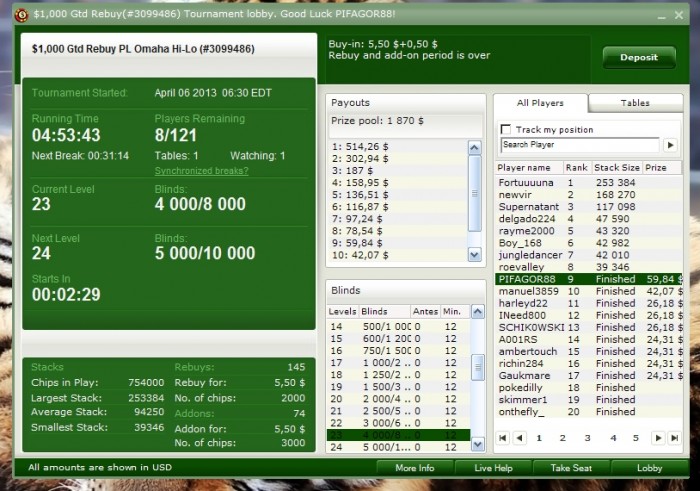This screenshot has height=491, width=700.
Task: Select player Gaukmare row
Action: pyautogui.click(x=588, y=375)
